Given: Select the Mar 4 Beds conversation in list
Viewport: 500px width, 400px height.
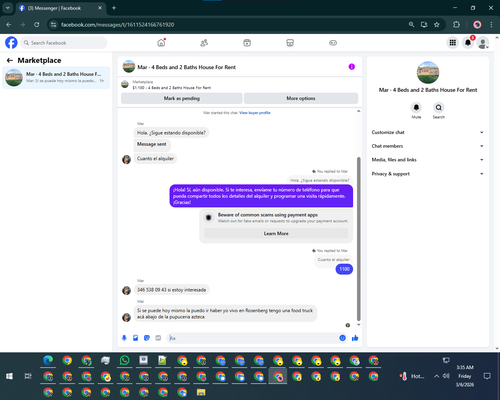Looking at the screenshot, I should click(56, 77).
